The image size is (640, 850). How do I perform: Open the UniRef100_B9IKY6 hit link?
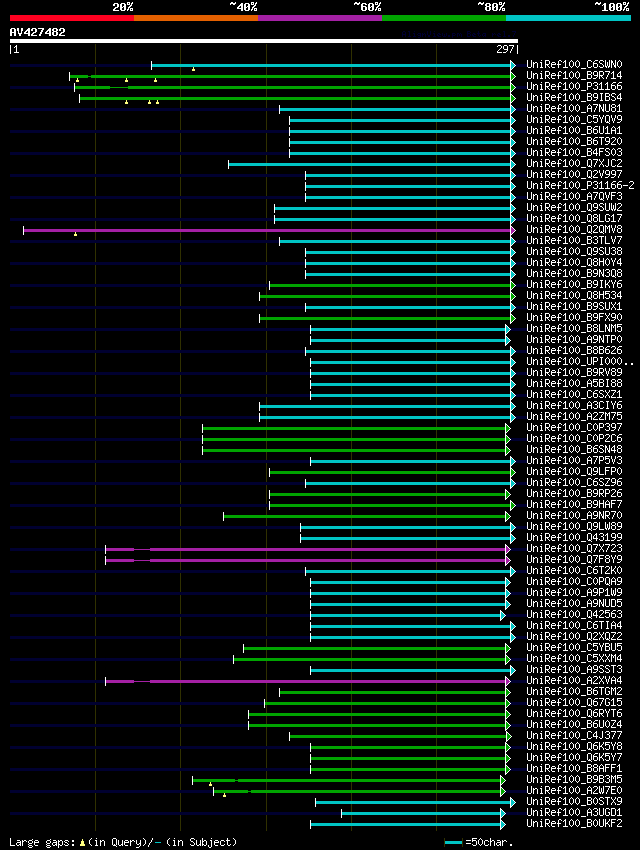(574, 285)
